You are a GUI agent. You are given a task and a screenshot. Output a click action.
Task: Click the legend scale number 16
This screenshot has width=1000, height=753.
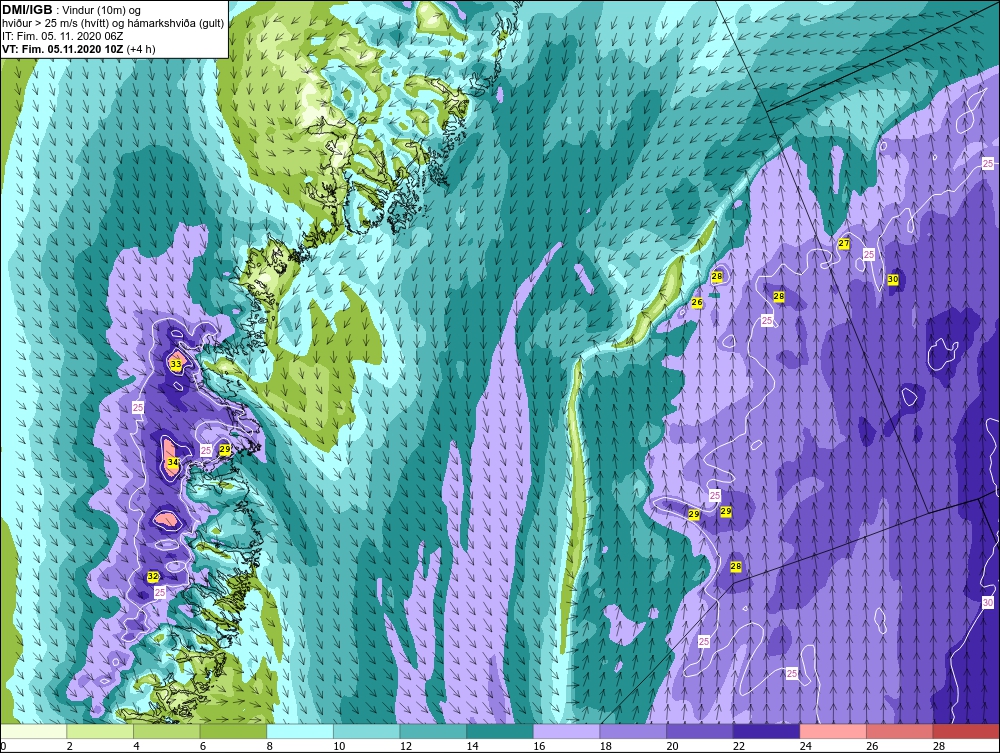click(539, 746)
